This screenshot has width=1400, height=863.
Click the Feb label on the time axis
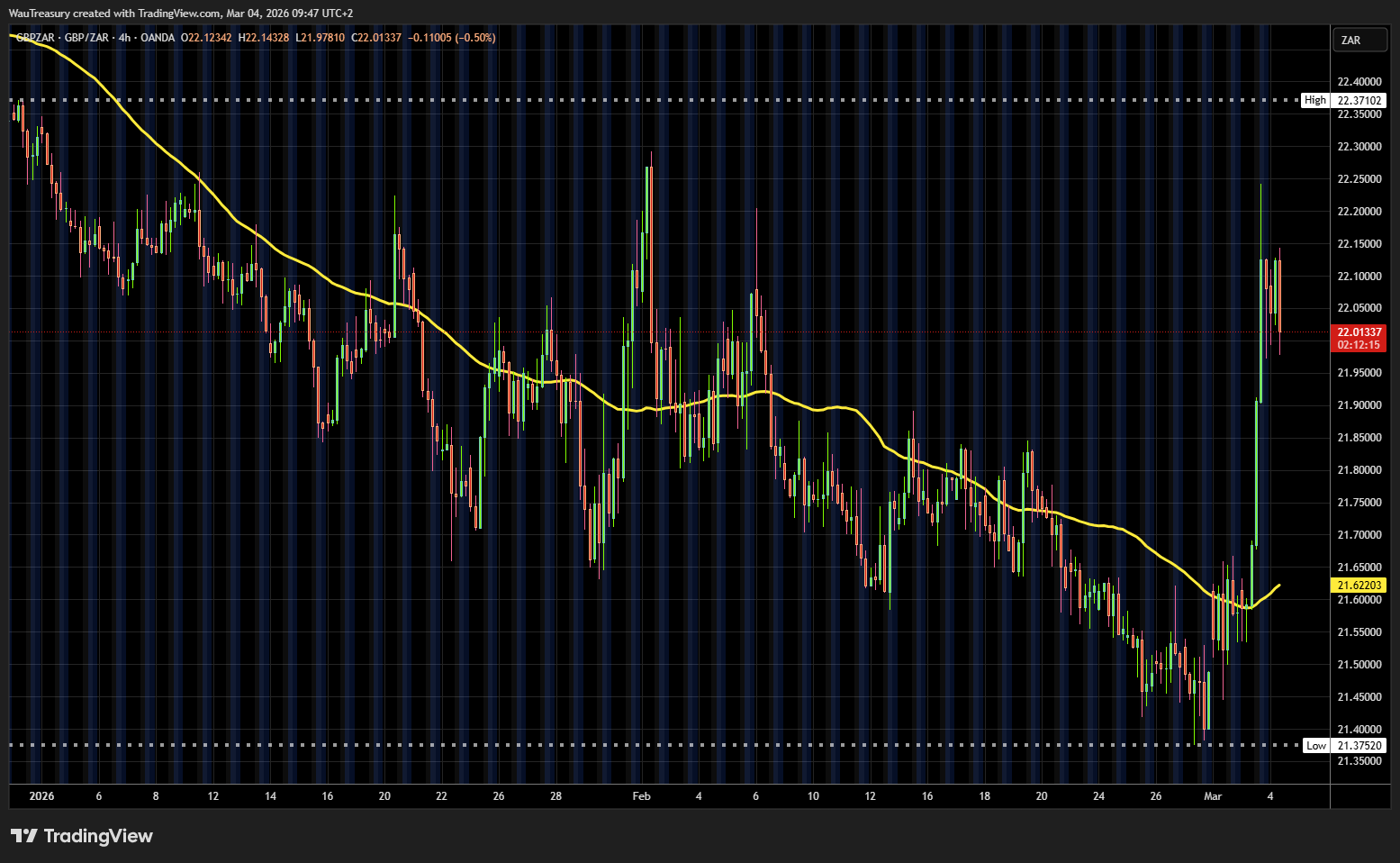pyautogui.click(x=641, y=796)
